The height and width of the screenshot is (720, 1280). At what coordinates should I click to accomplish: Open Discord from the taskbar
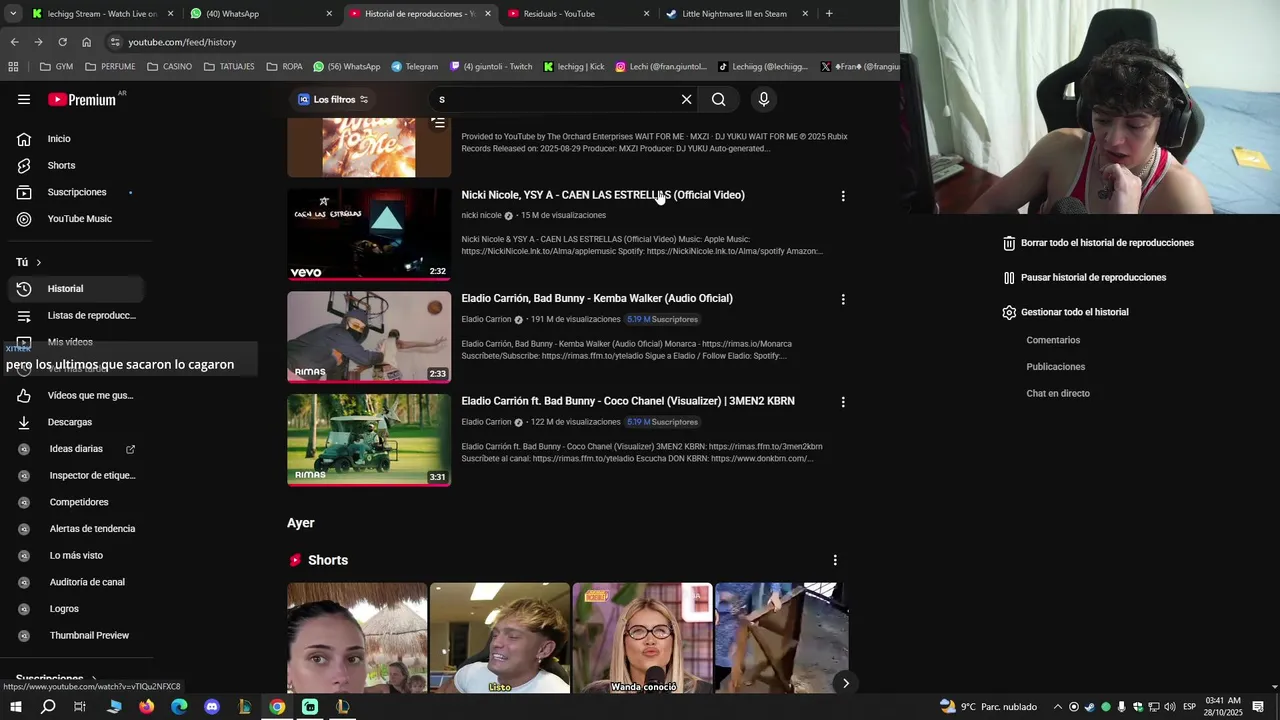pos(212,707)
